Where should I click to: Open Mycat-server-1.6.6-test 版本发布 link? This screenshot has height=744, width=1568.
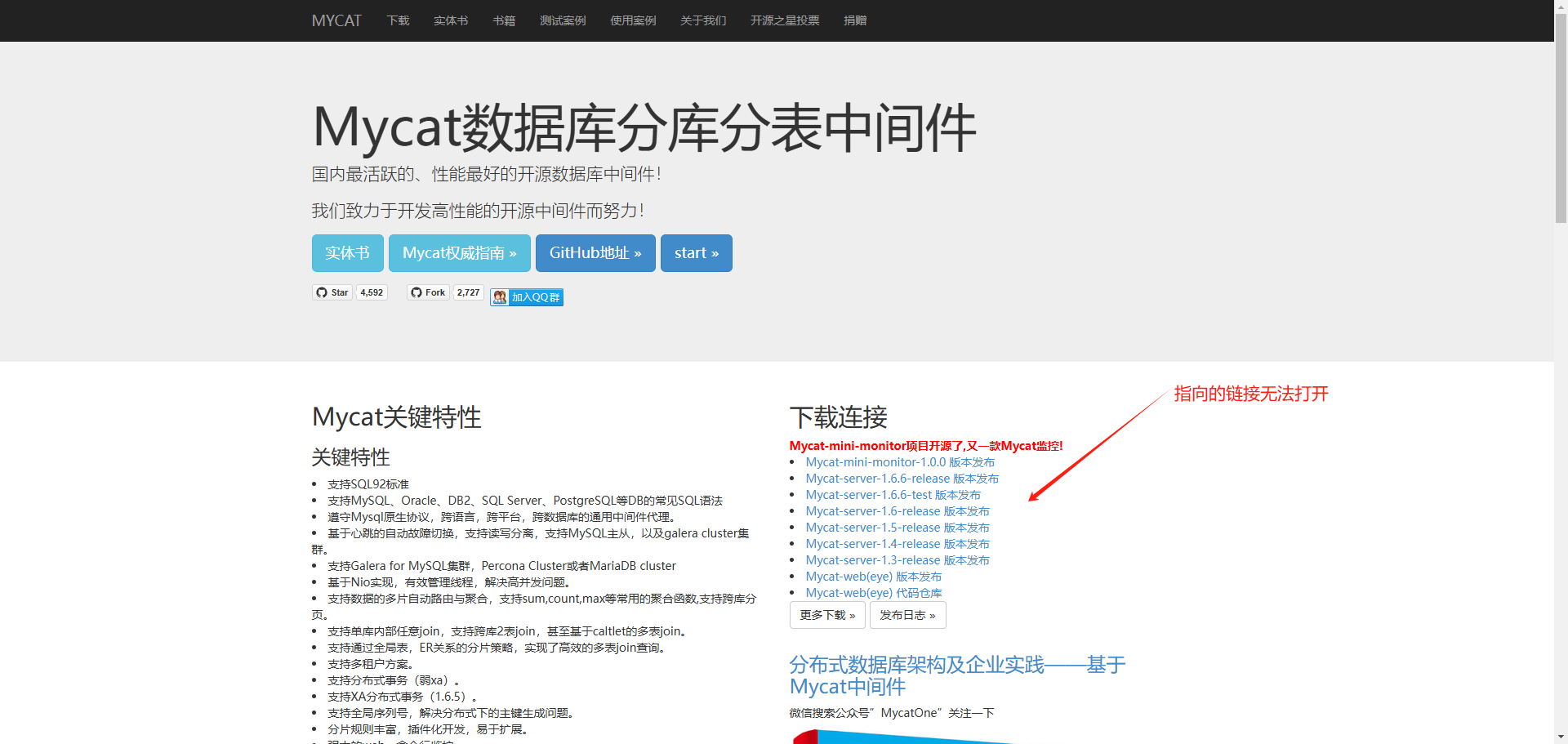tap(893, 495)
